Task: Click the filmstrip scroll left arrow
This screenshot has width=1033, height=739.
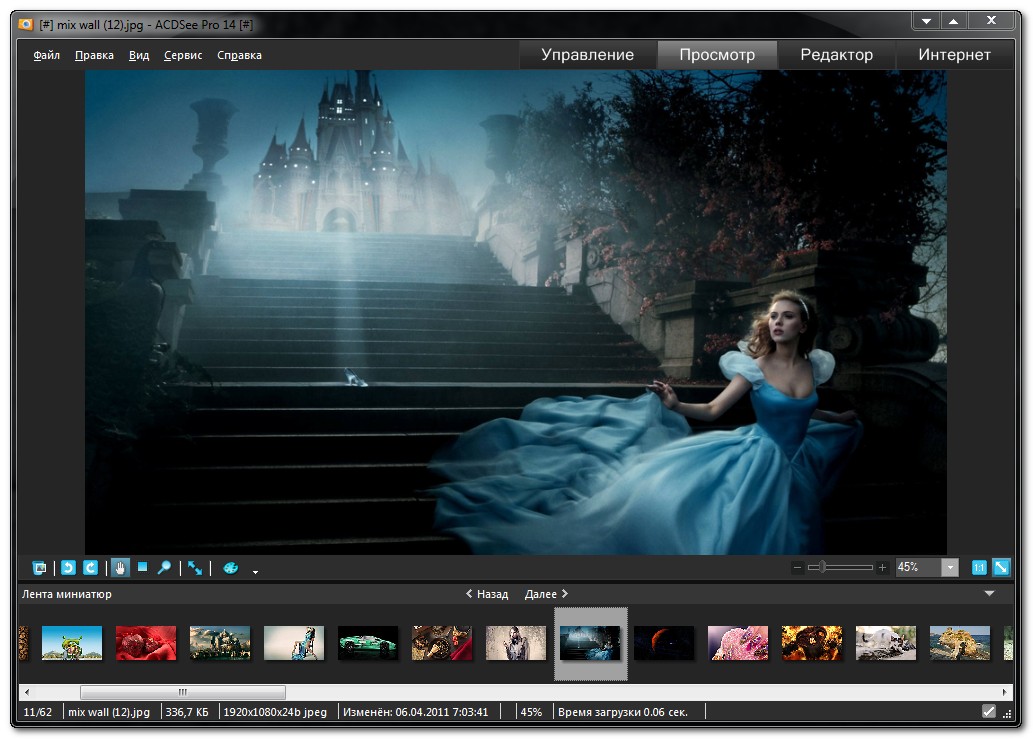Action: (x=26, y=692)
